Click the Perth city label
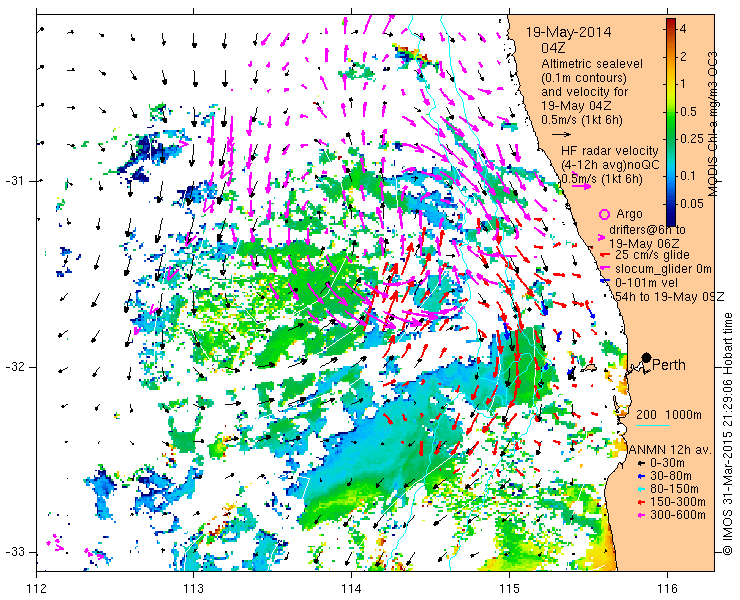The width and height of the screenshot is (740, 600). coord(668,365)
